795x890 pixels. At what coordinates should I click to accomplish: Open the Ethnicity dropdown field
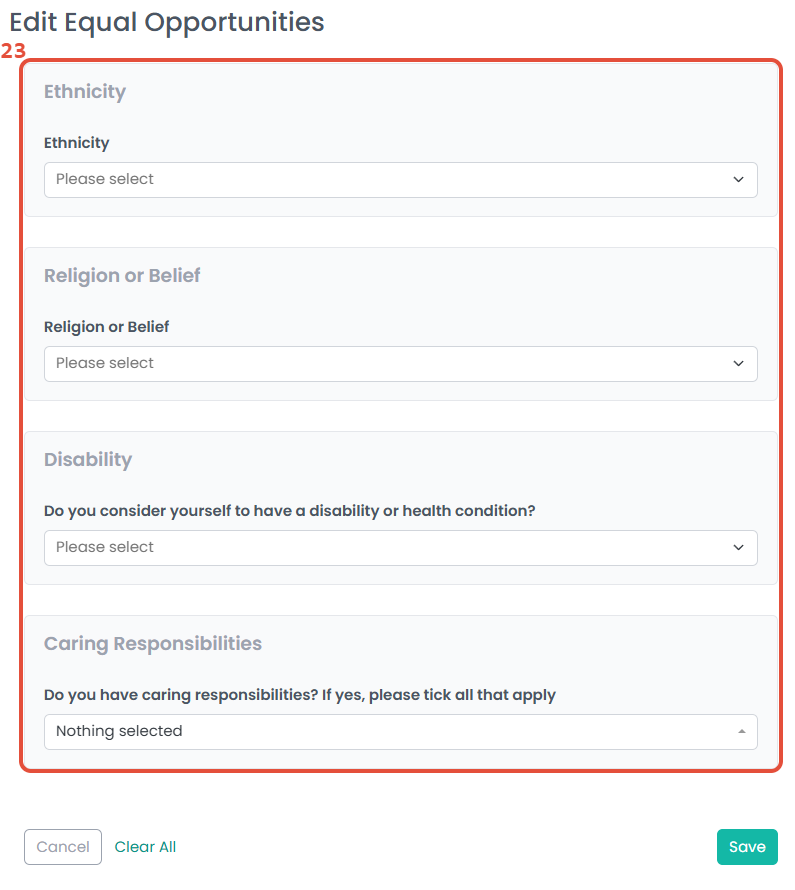401,180
